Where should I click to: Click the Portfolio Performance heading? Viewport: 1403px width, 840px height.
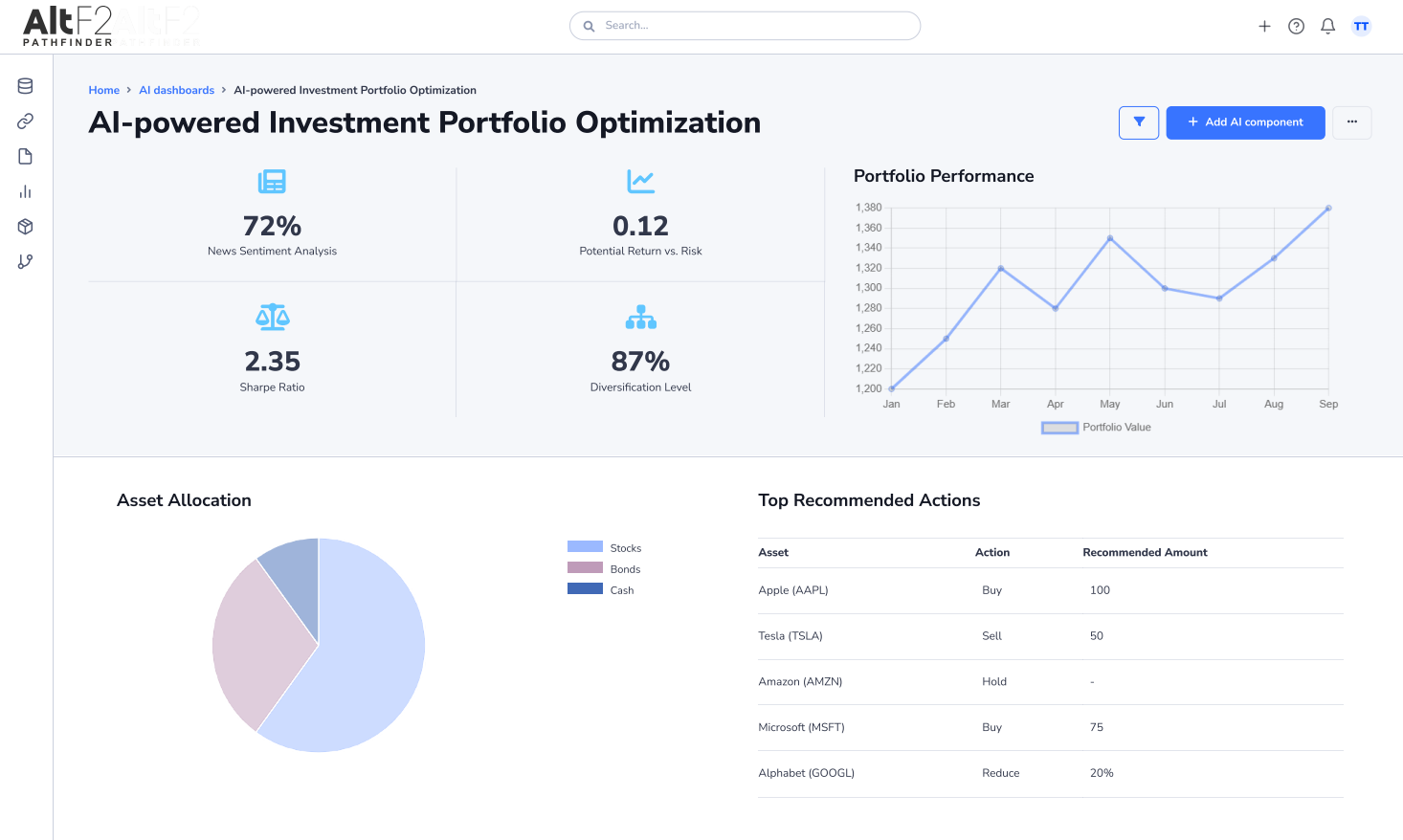944,176
